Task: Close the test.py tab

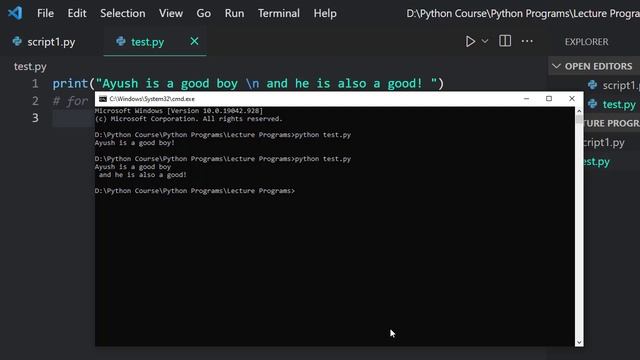Action: [194, 41]
